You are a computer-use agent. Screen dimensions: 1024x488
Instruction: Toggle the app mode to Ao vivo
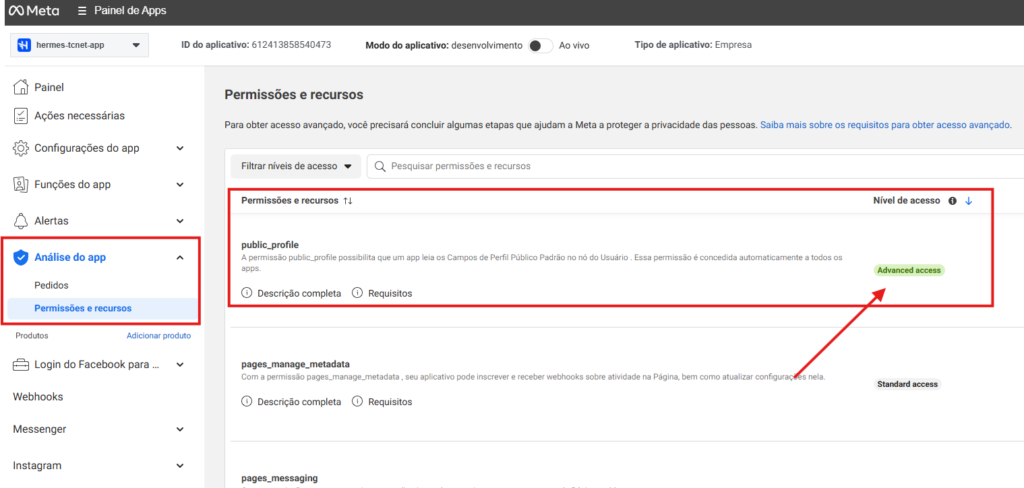tap(540, 46)
